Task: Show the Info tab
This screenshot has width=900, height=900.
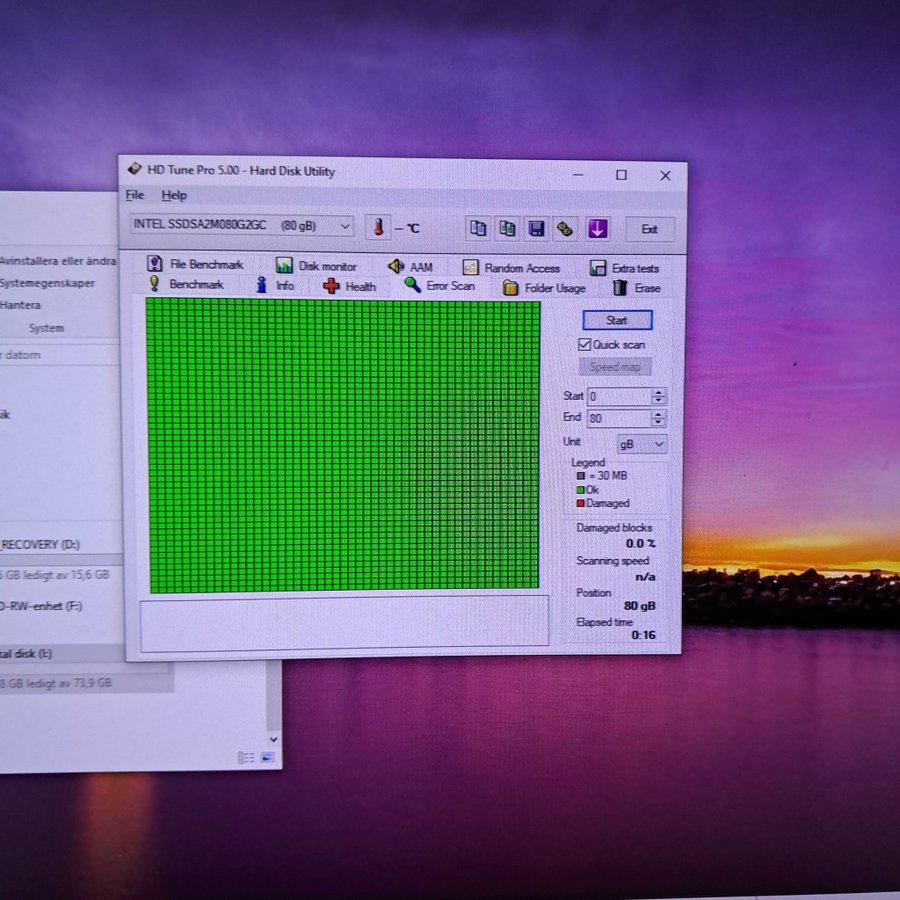Action: coord(276,285)
